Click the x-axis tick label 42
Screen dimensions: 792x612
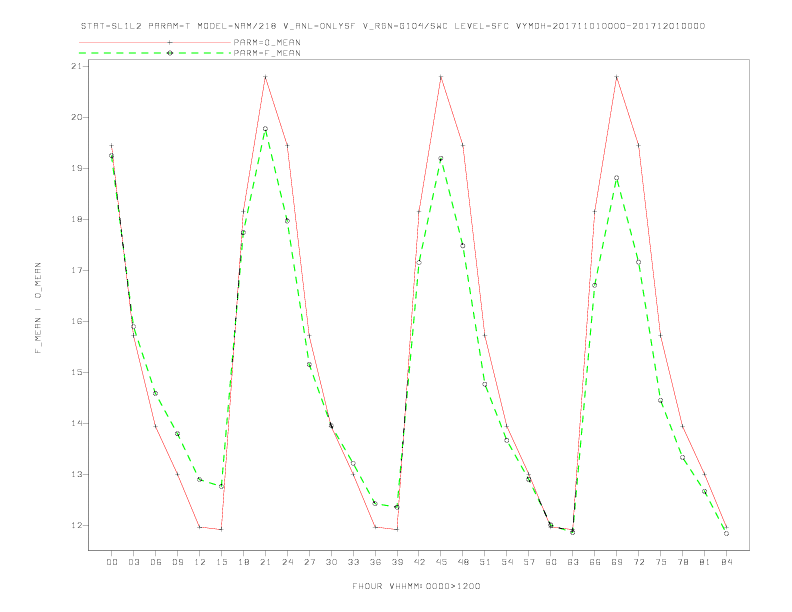click(419, 562)
